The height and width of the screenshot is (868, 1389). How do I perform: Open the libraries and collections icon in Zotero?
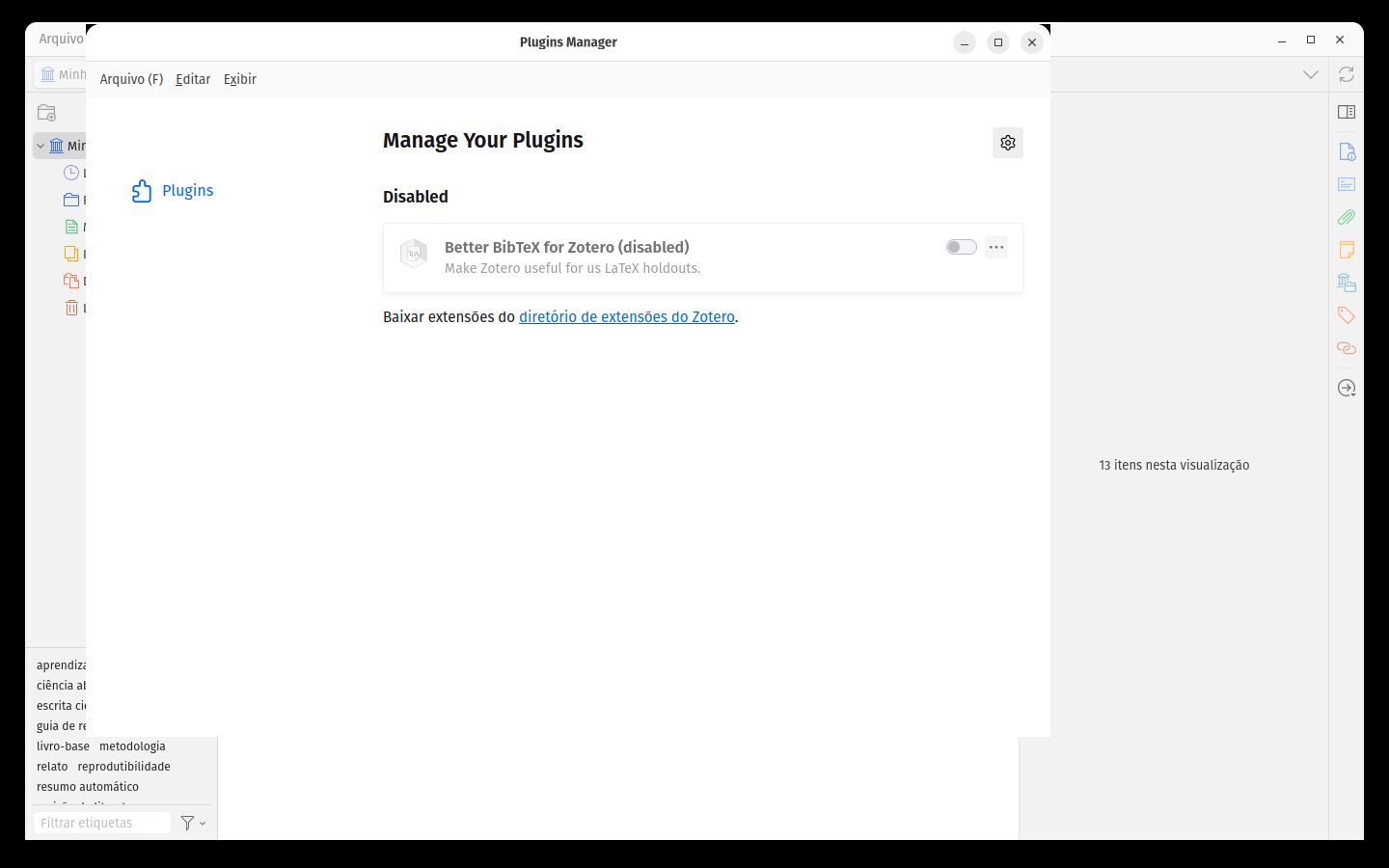[x=1347, y=283]
